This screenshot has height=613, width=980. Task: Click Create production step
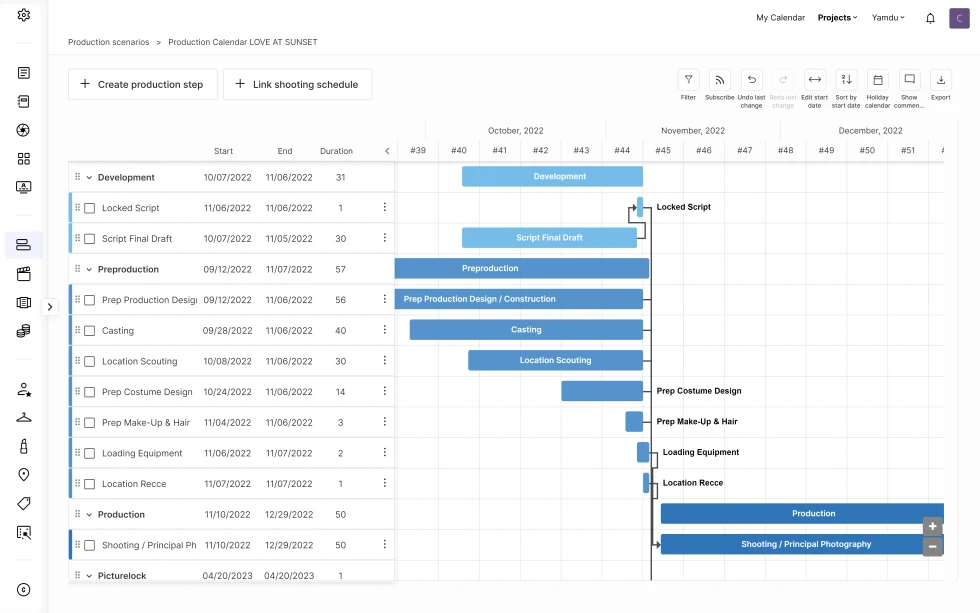point(142,84)
